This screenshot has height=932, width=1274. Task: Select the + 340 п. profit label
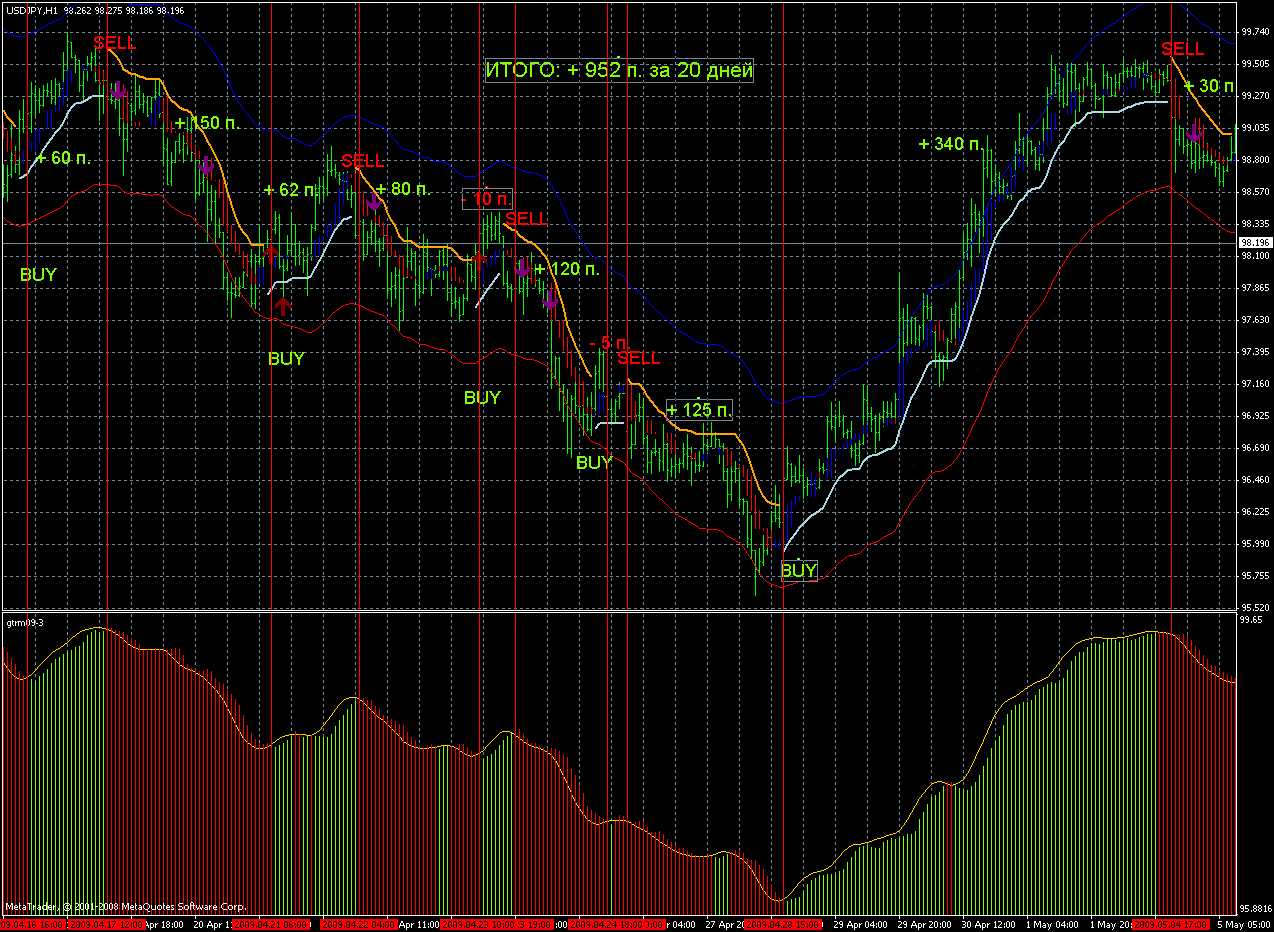point(951,144)
